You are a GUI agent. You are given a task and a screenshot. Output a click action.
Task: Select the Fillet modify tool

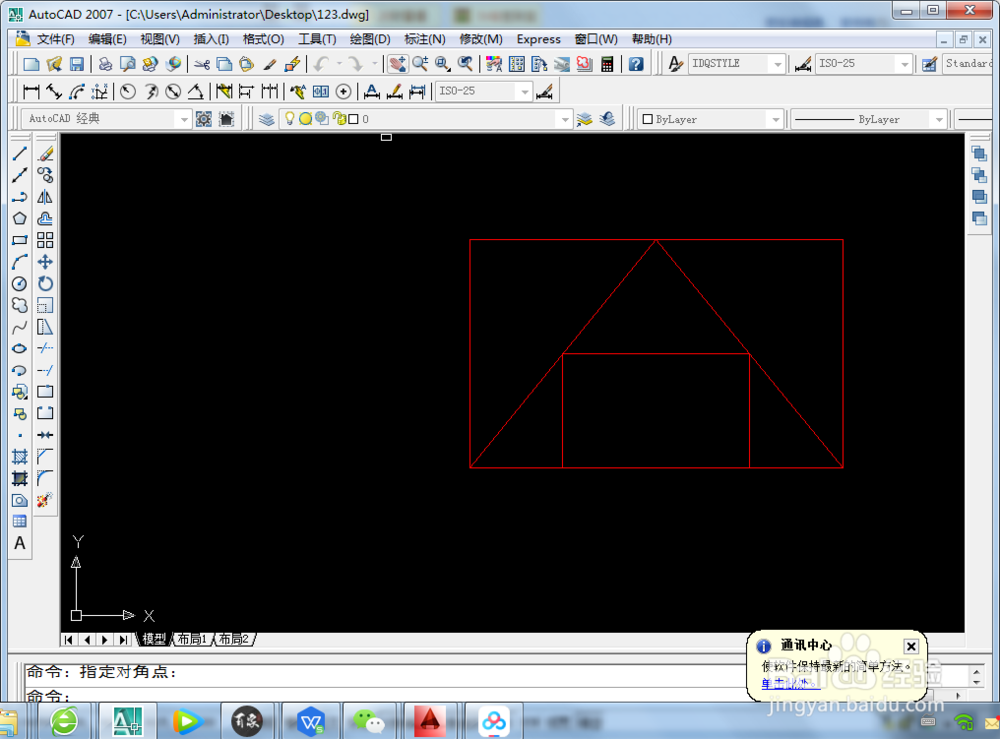pos(45,478)
